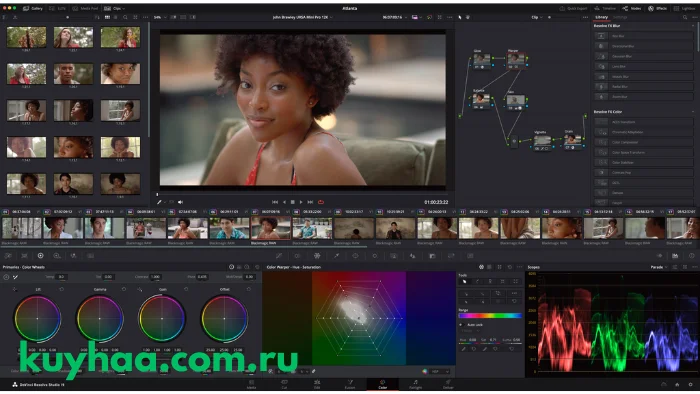
Task: Select the Curves palette icon
Action: click(279, 256)
